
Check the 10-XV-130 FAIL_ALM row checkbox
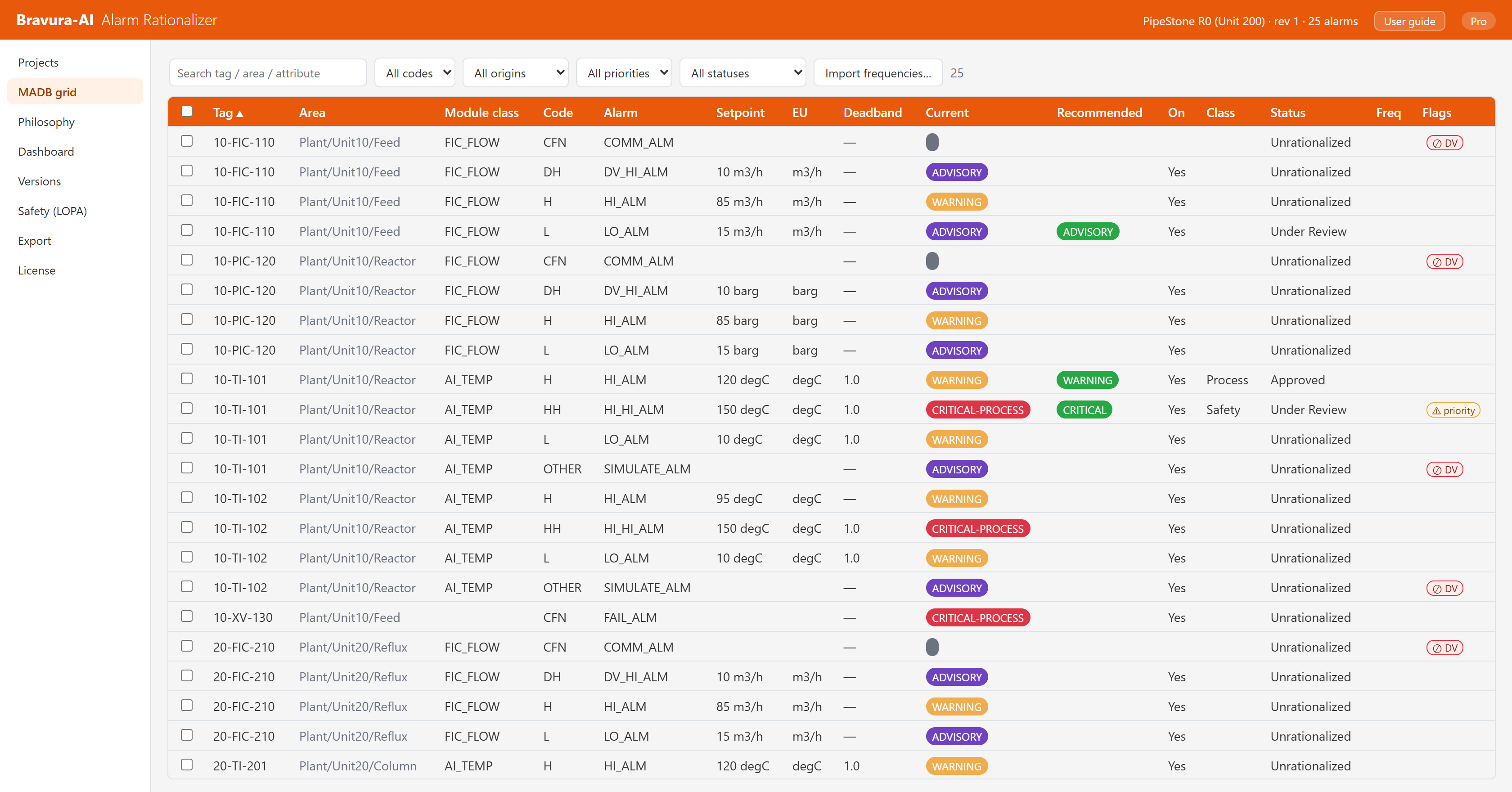point(187,616)
